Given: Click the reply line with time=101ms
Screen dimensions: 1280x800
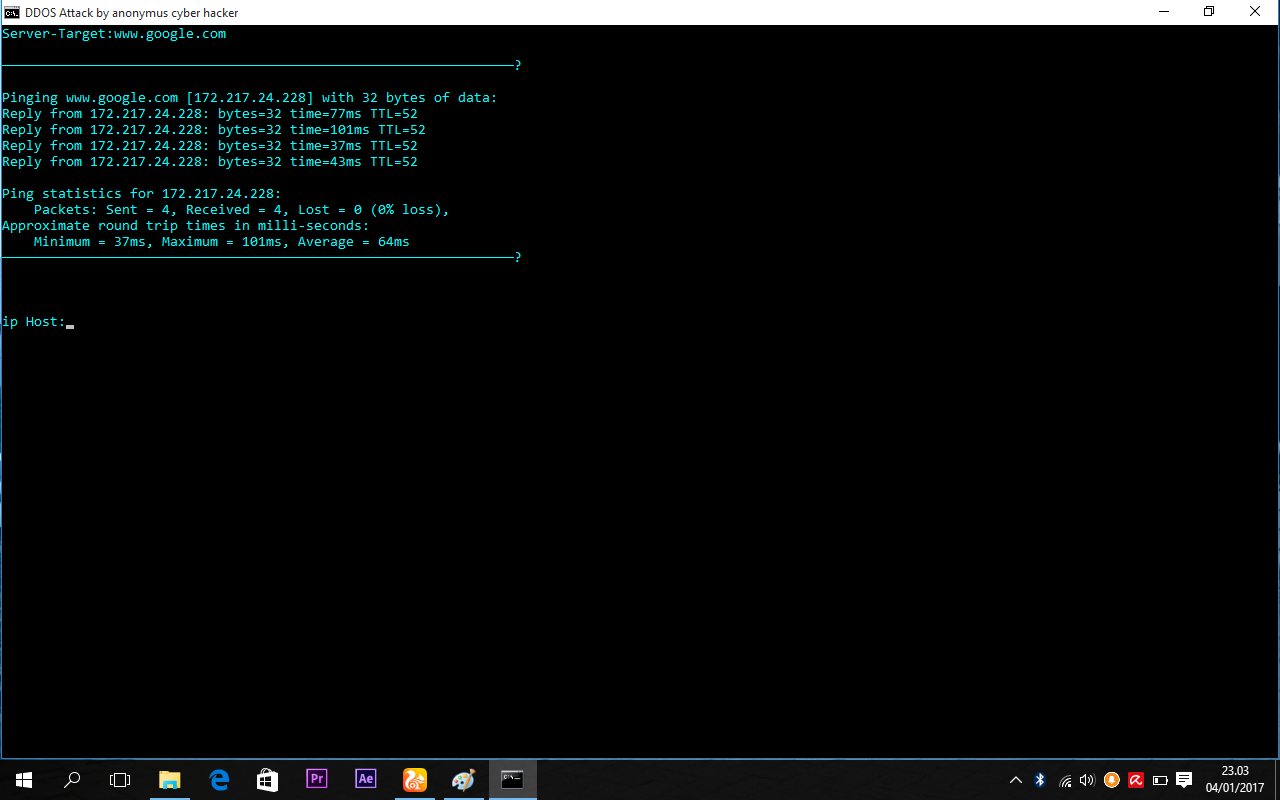Looking at the screenshot, I should coord(214,130).
